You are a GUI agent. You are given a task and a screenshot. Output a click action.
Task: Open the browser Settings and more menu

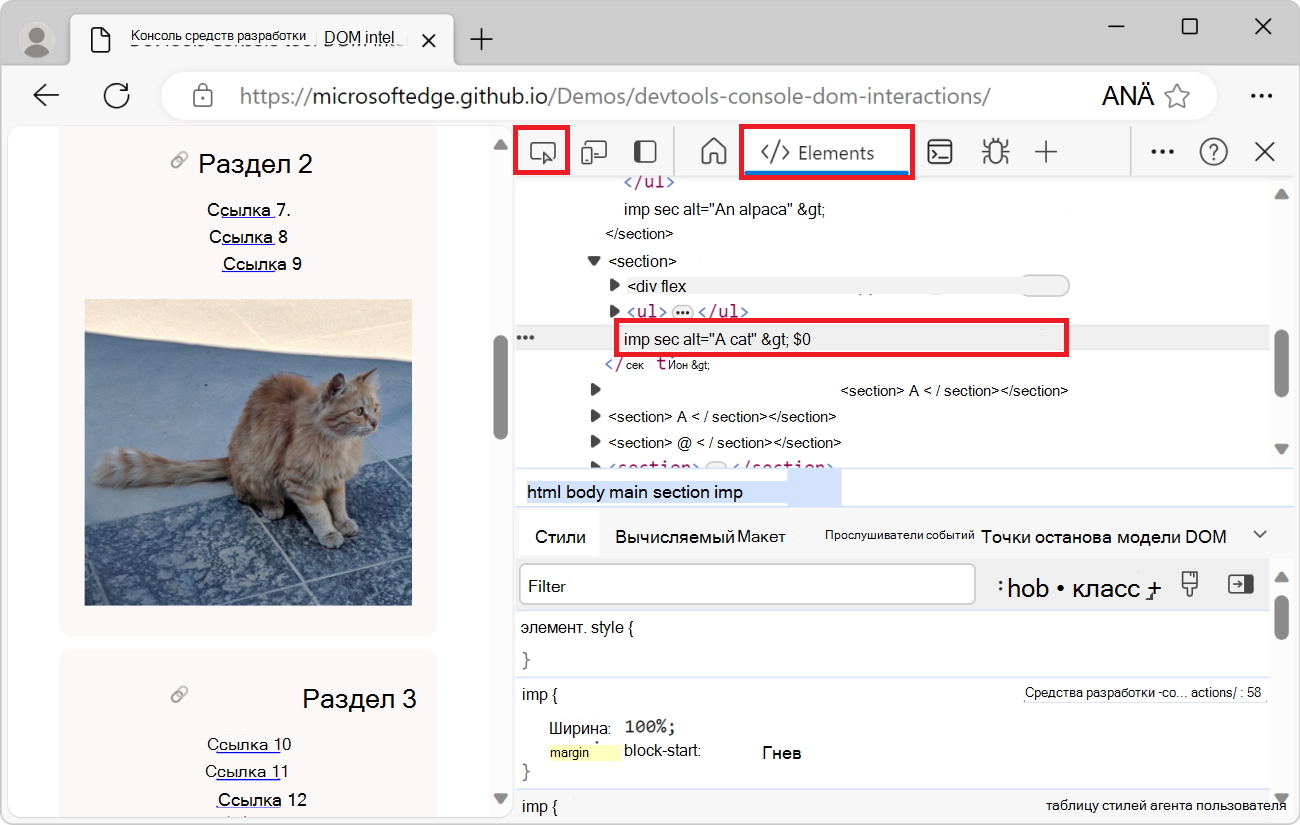(x=1260, y=96)
